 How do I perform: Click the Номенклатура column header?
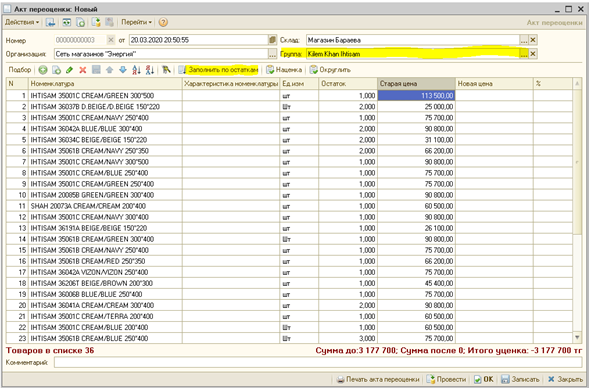(105, 84)
